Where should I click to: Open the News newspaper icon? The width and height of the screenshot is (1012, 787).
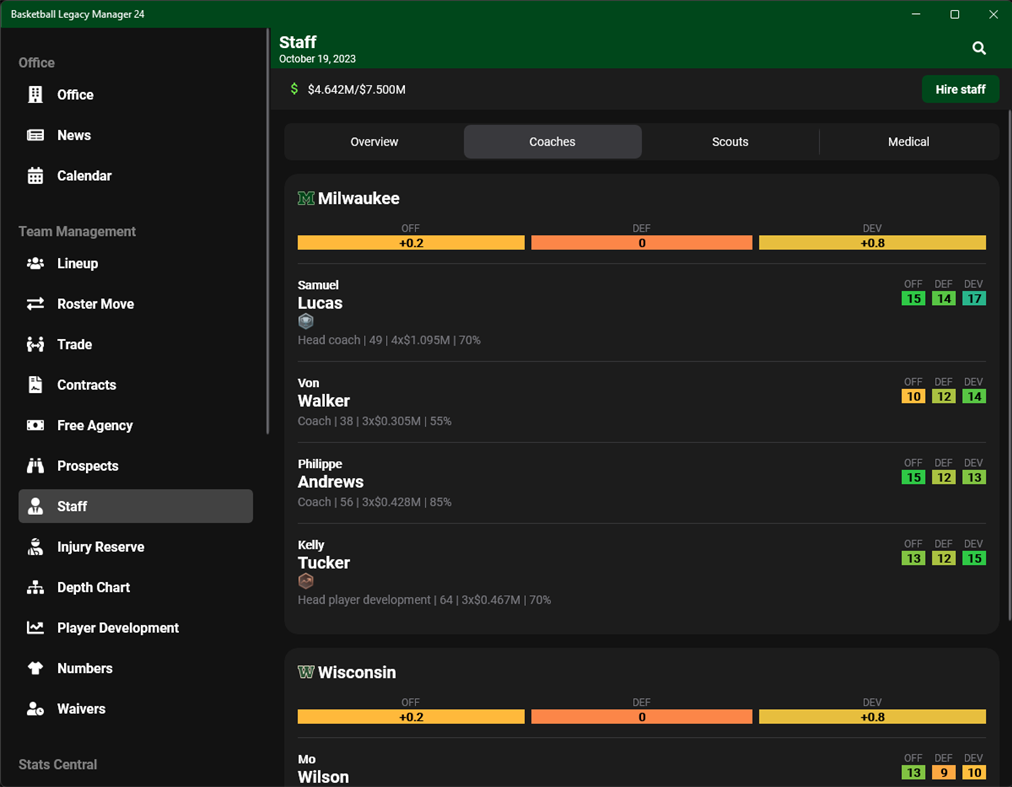(x=35, y=135)
